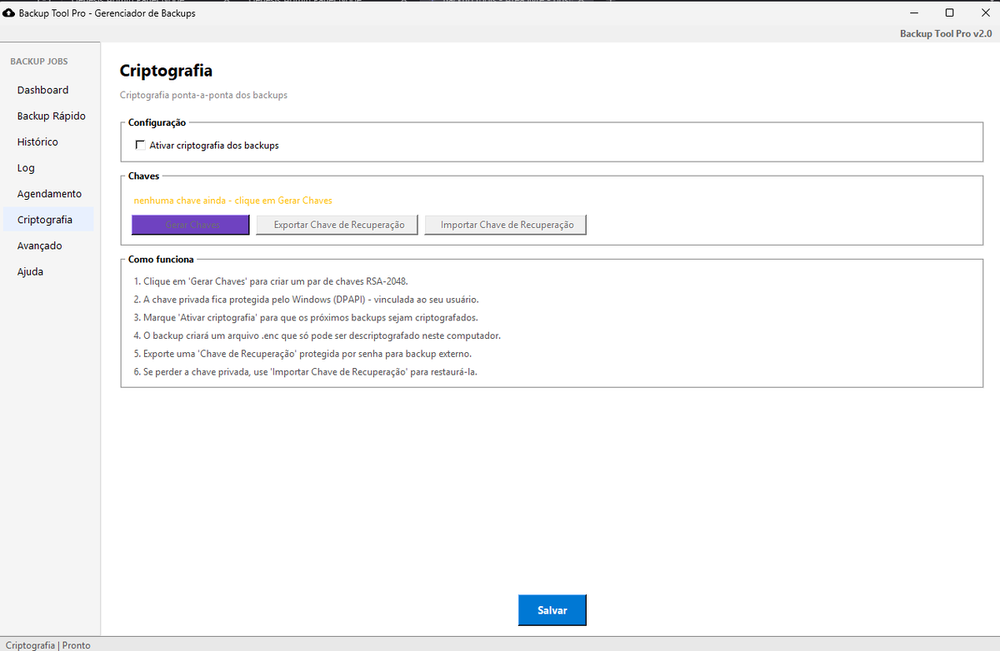This screenshot has height=651, width=1000.
Task: Click the 'Backup Tool Pro v2.0' version label
Action: point(946,34)
